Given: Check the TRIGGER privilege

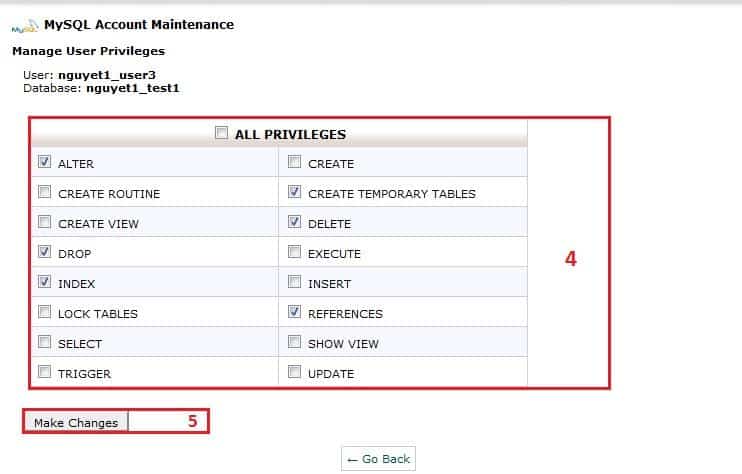Looking at the screenshot, I should [x=44, y=372].
